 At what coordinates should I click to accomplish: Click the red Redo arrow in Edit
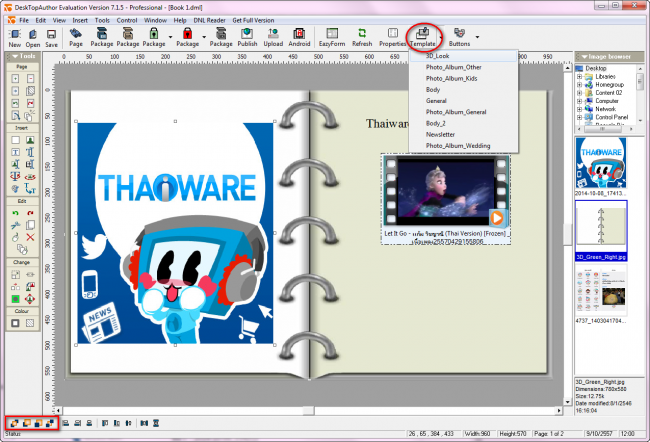click(x=30, y=213)
